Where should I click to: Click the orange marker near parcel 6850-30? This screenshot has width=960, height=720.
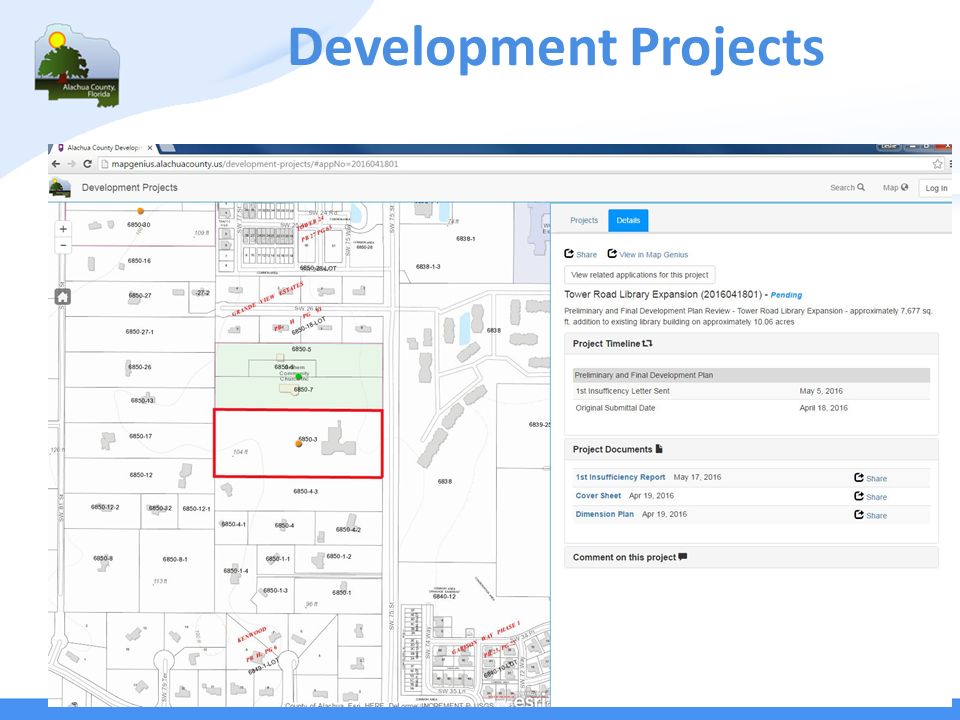140,211
